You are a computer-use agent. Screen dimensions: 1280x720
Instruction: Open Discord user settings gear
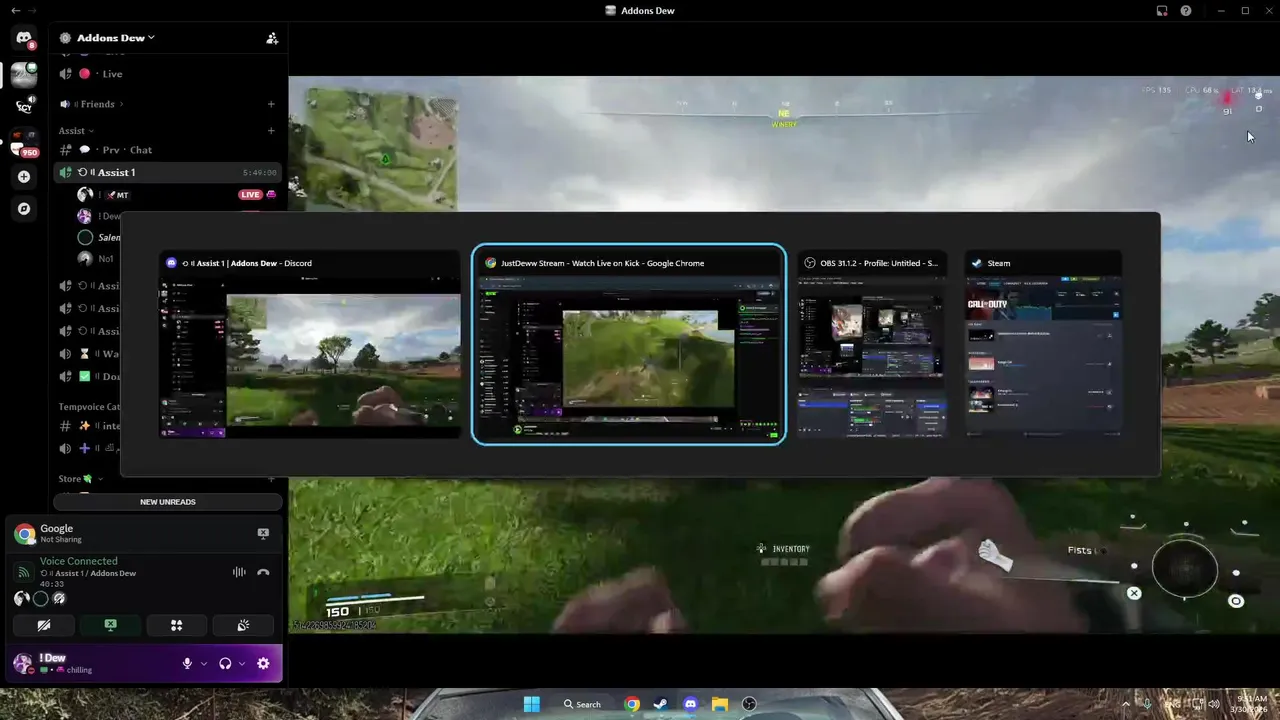pos(263,663)
